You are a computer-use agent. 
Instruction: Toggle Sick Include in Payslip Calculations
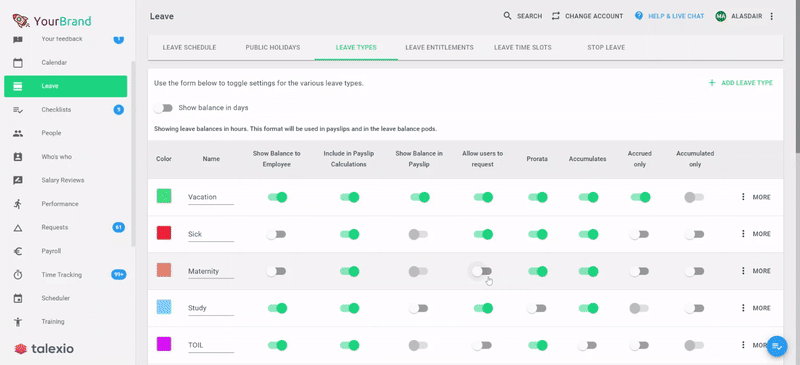(350, 234)
